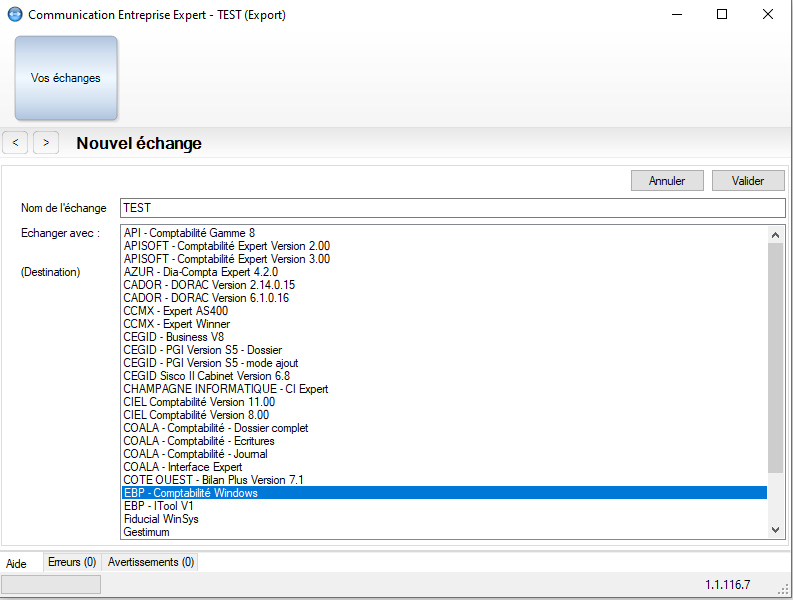Click the Annuler button
Image resolution: width=793 pixels, height=600 pixels.
667,181
